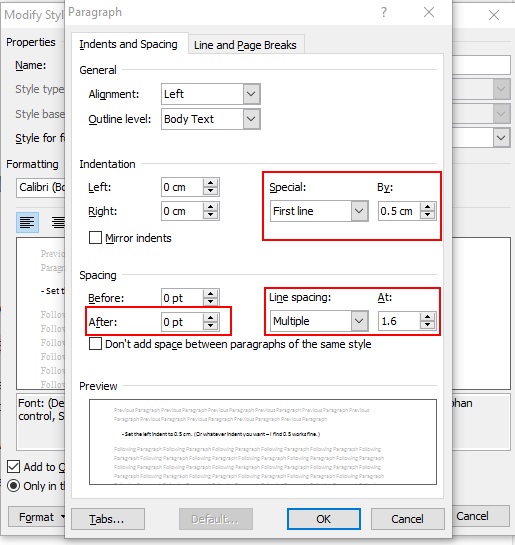Viewport: 515px width, 545px height.
Task: Open Style type dropdown arrow in Modify Style
Action: pos(501,89)
